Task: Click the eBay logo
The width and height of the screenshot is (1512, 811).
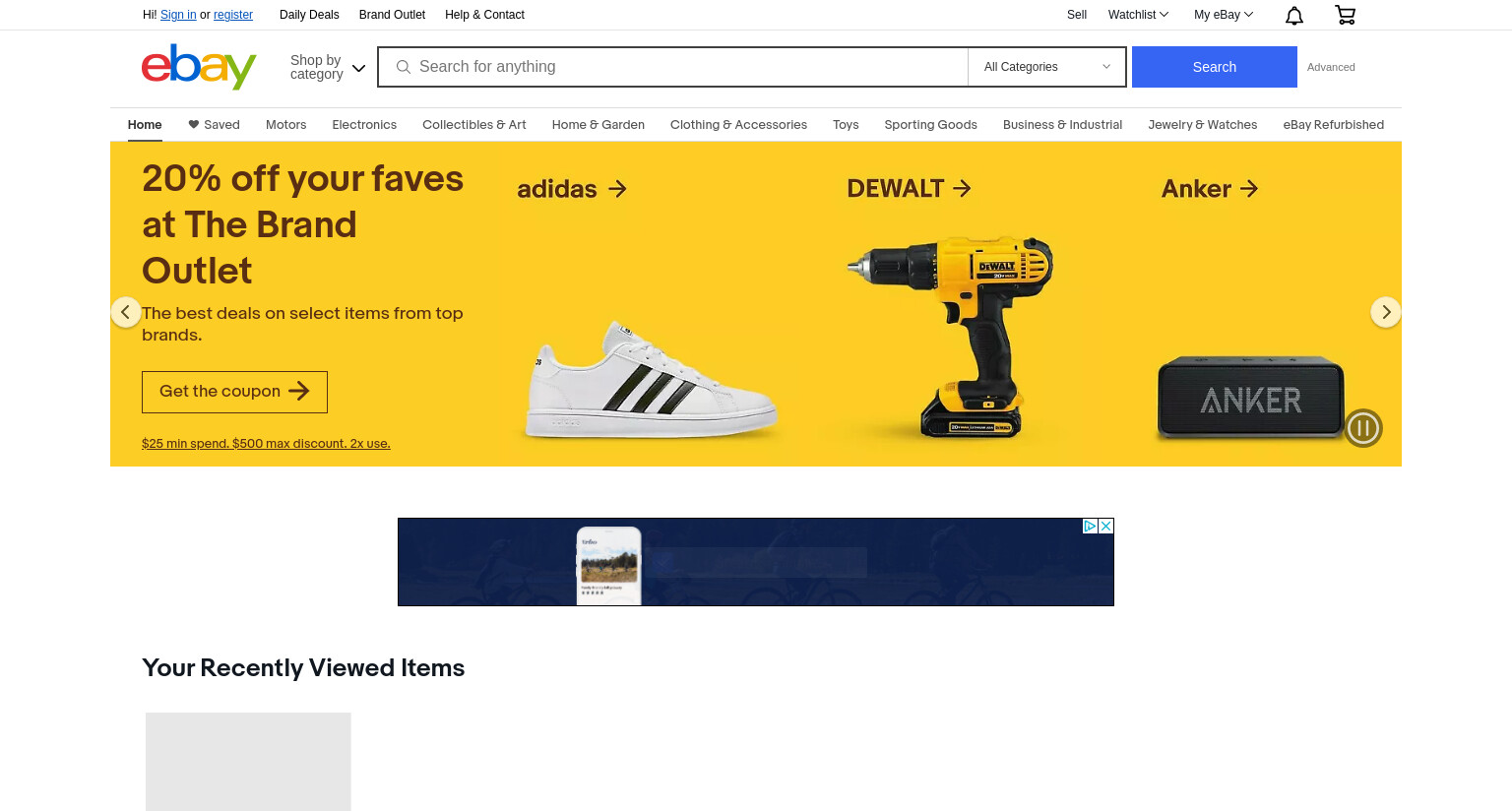Action: tap(199, 67)
